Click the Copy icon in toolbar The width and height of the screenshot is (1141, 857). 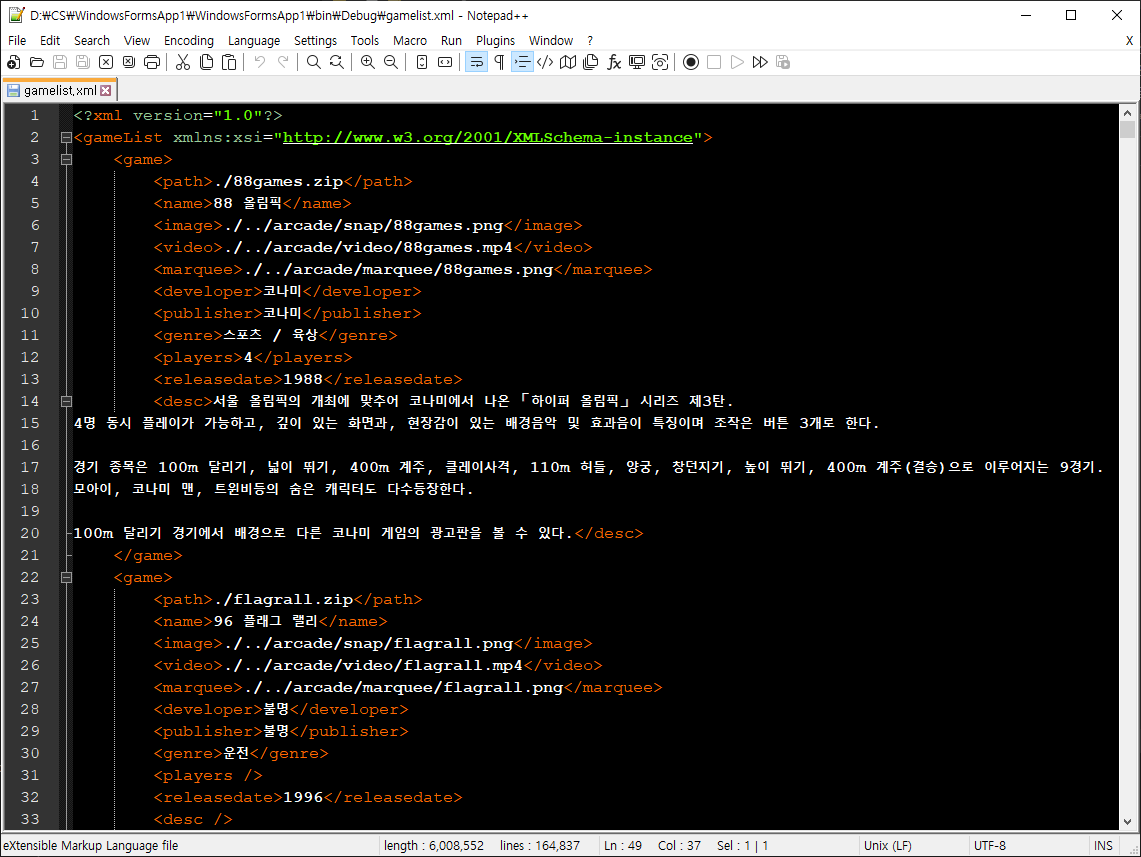pos(206,63)
